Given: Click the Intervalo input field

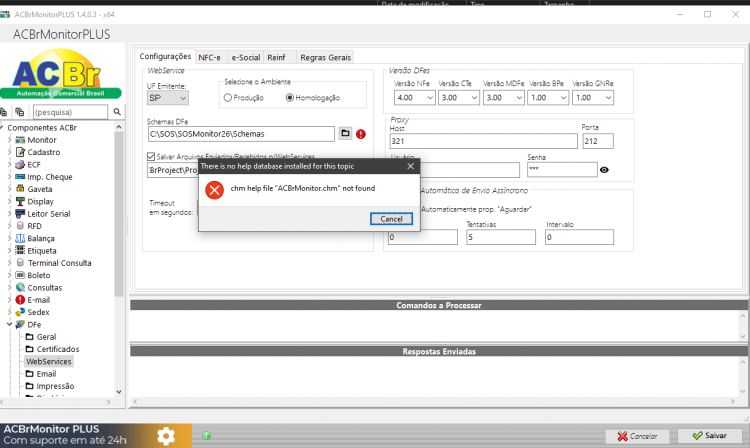Looking at the screenshot, I should pos(579,237).
